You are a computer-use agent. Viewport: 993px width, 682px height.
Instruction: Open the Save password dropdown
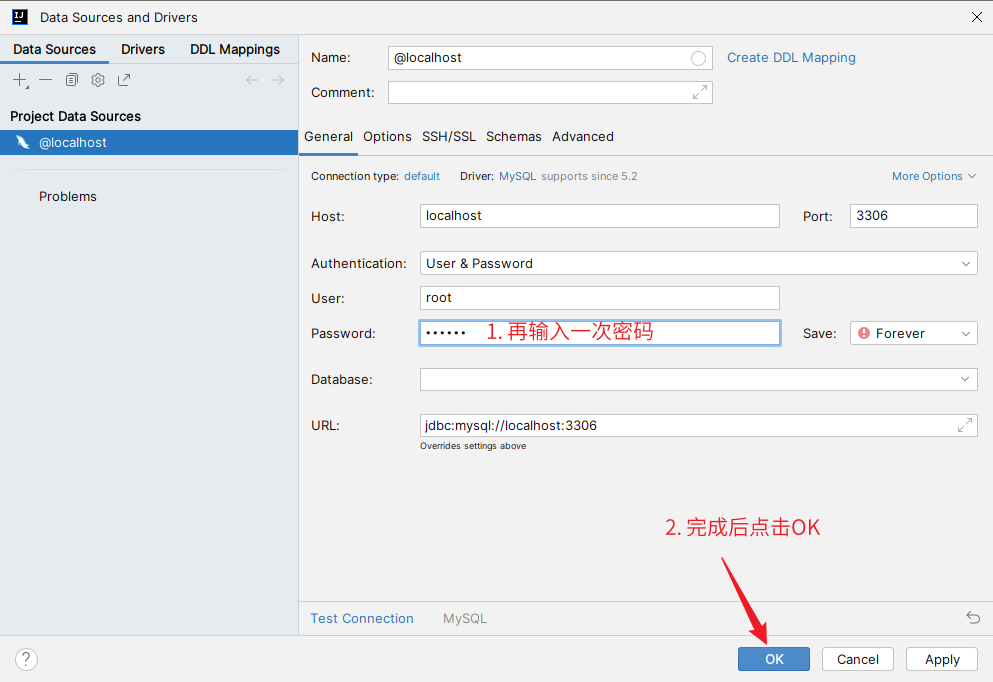tap(913, 334)
